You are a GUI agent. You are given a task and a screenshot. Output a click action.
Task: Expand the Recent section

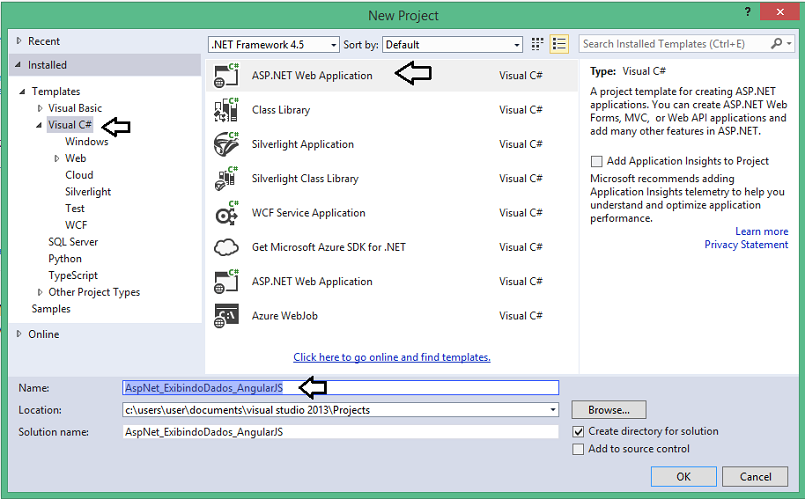tap(18, 41)
